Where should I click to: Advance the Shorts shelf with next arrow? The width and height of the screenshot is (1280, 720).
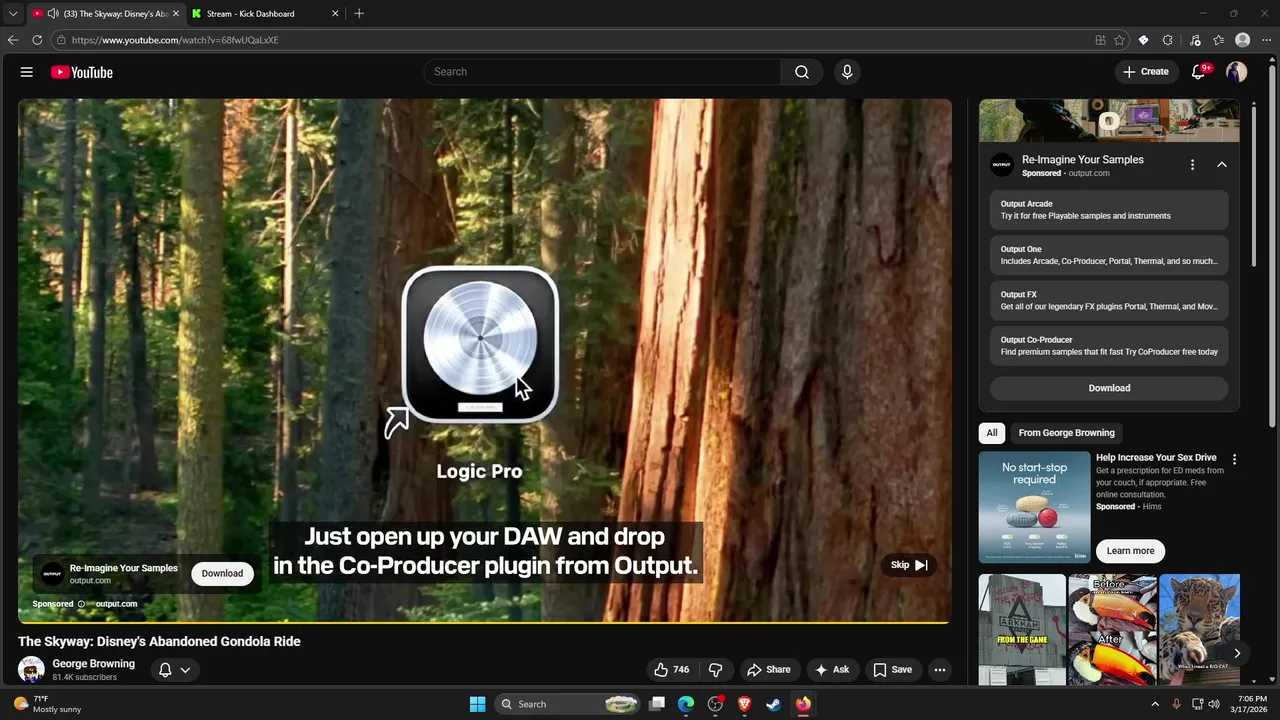[x=1237, y=653]
